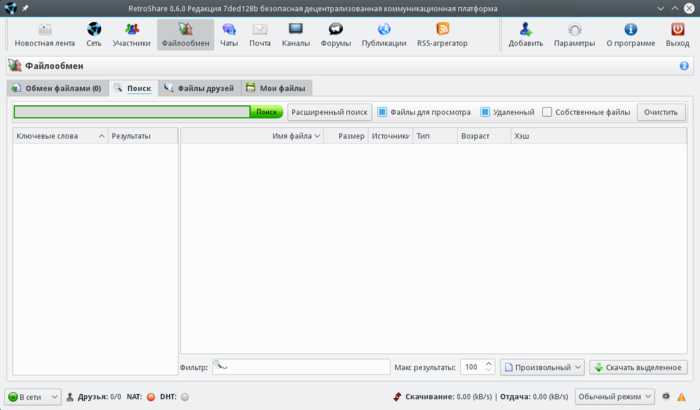Click Скачивание rate text in status bar
Screen dimensions: 700x410
tap(449, 397)
